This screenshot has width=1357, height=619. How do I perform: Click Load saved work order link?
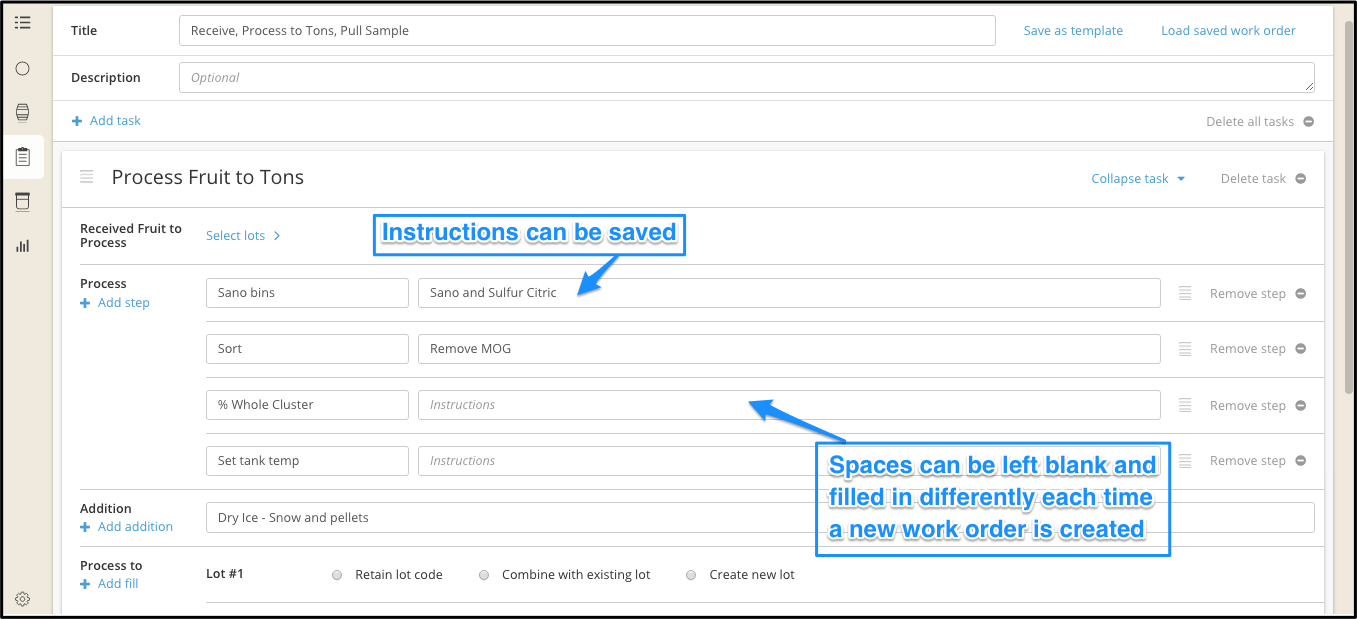coord(1228,31)
